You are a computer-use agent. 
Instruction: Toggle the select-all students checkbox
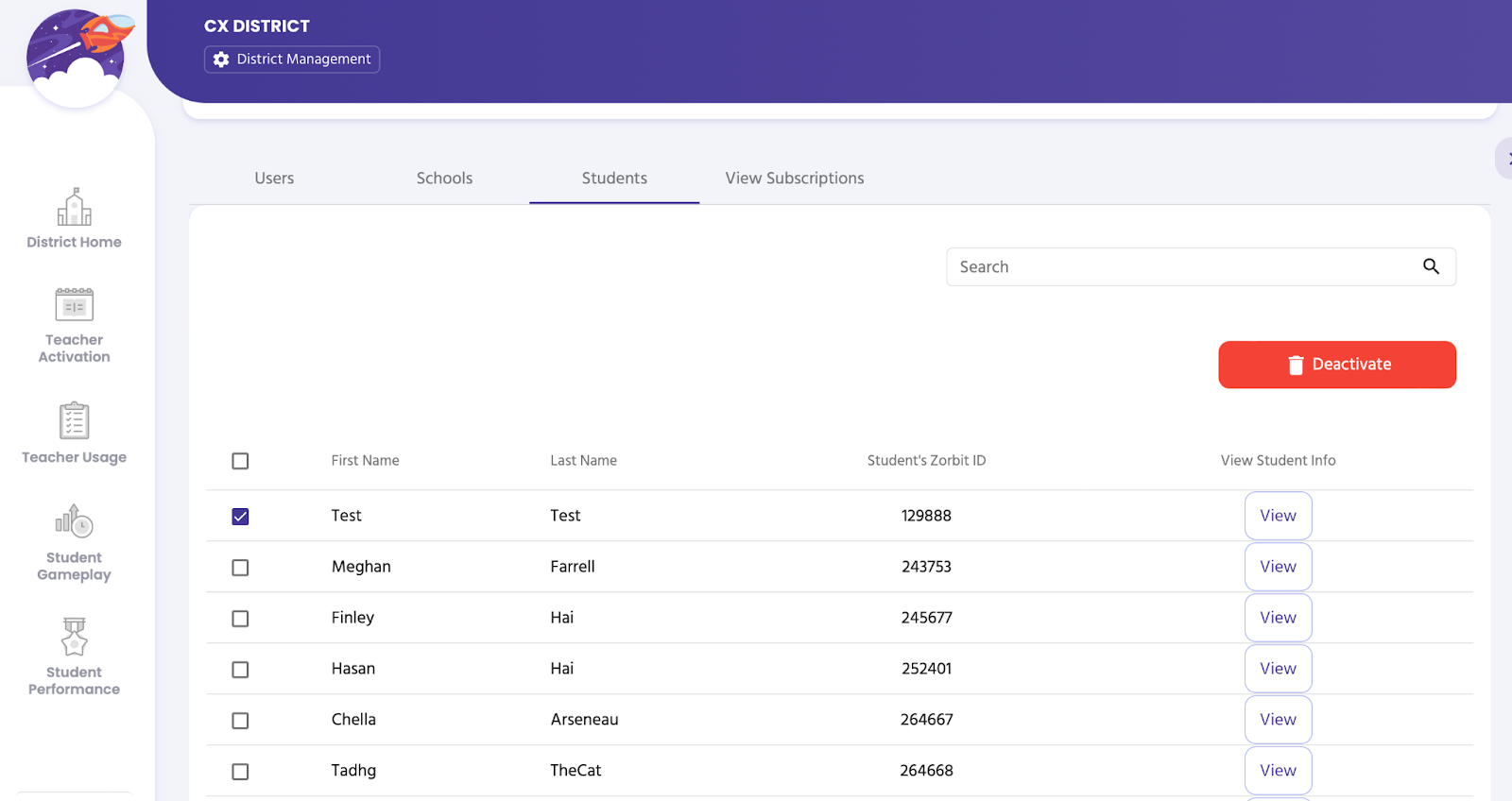(240, 461)
